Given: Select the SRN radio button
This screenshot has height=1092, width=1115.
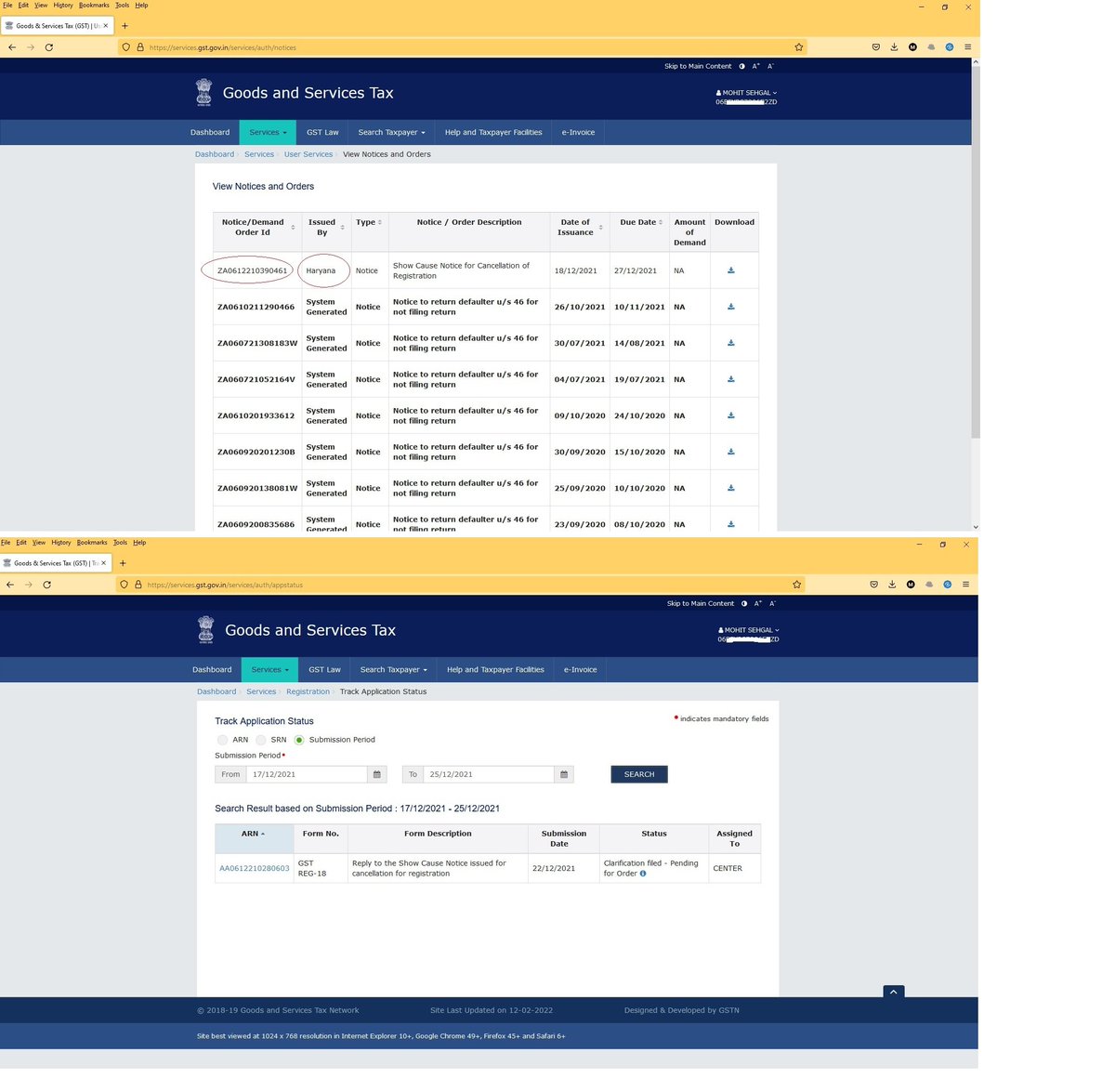Looking at the screenshot, I should pos(261,740).
